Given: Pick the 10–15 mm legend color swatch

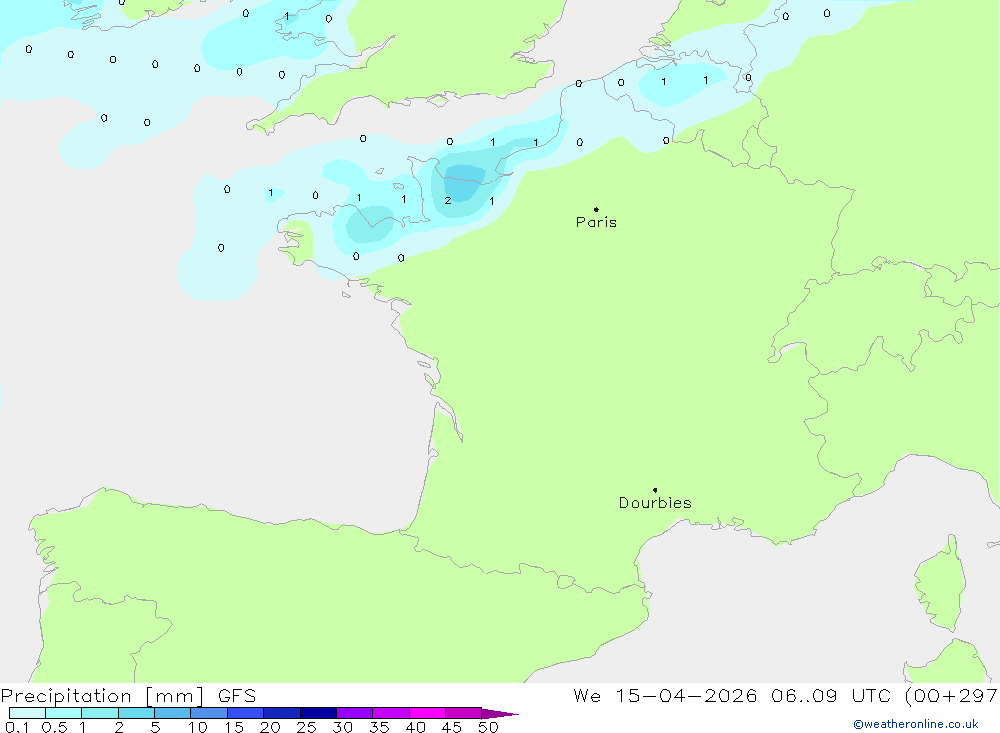Looking at the screenshot, I should click(x=209, y=713).
